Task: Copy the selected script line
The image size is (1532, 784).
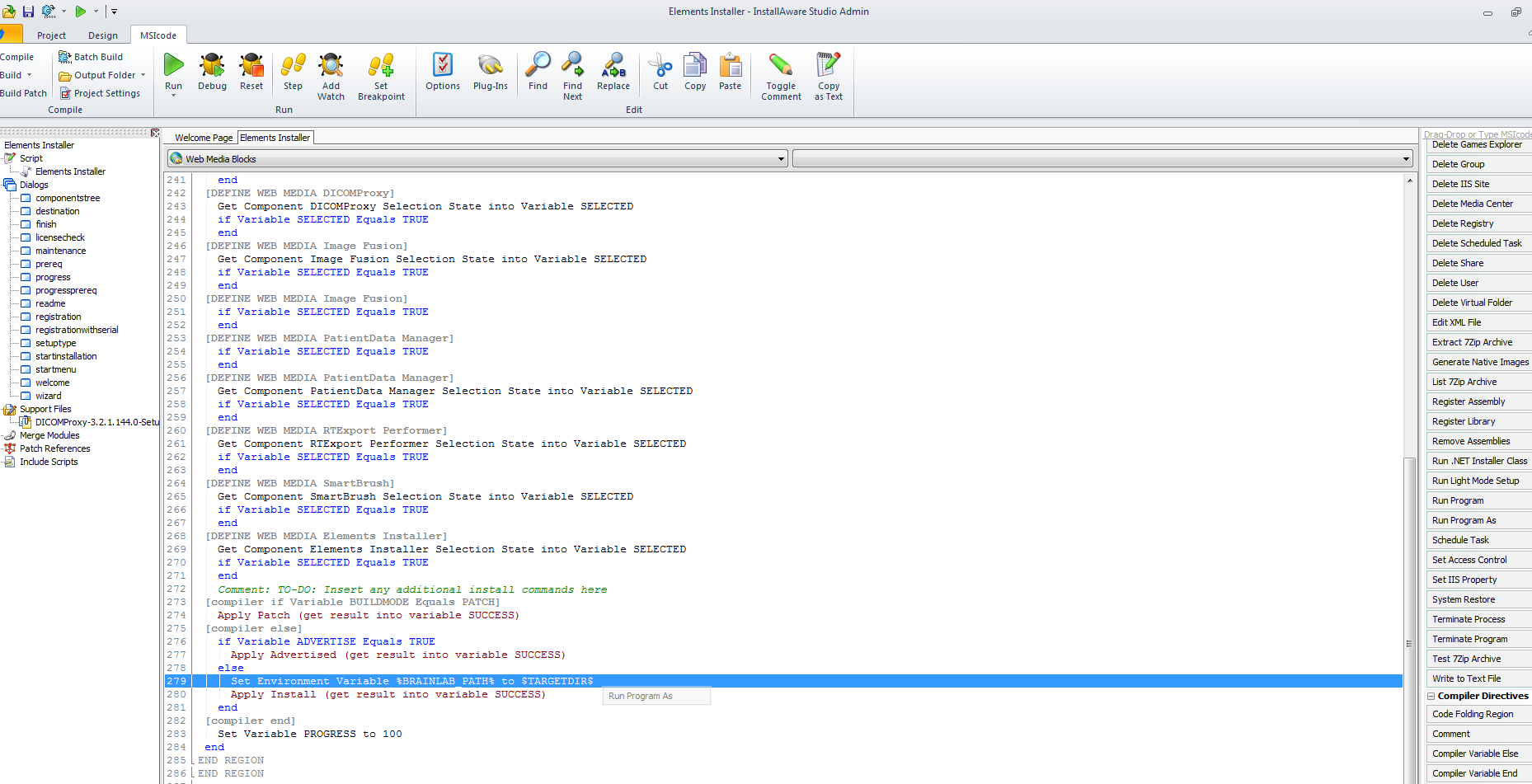Action: [695, 71]
